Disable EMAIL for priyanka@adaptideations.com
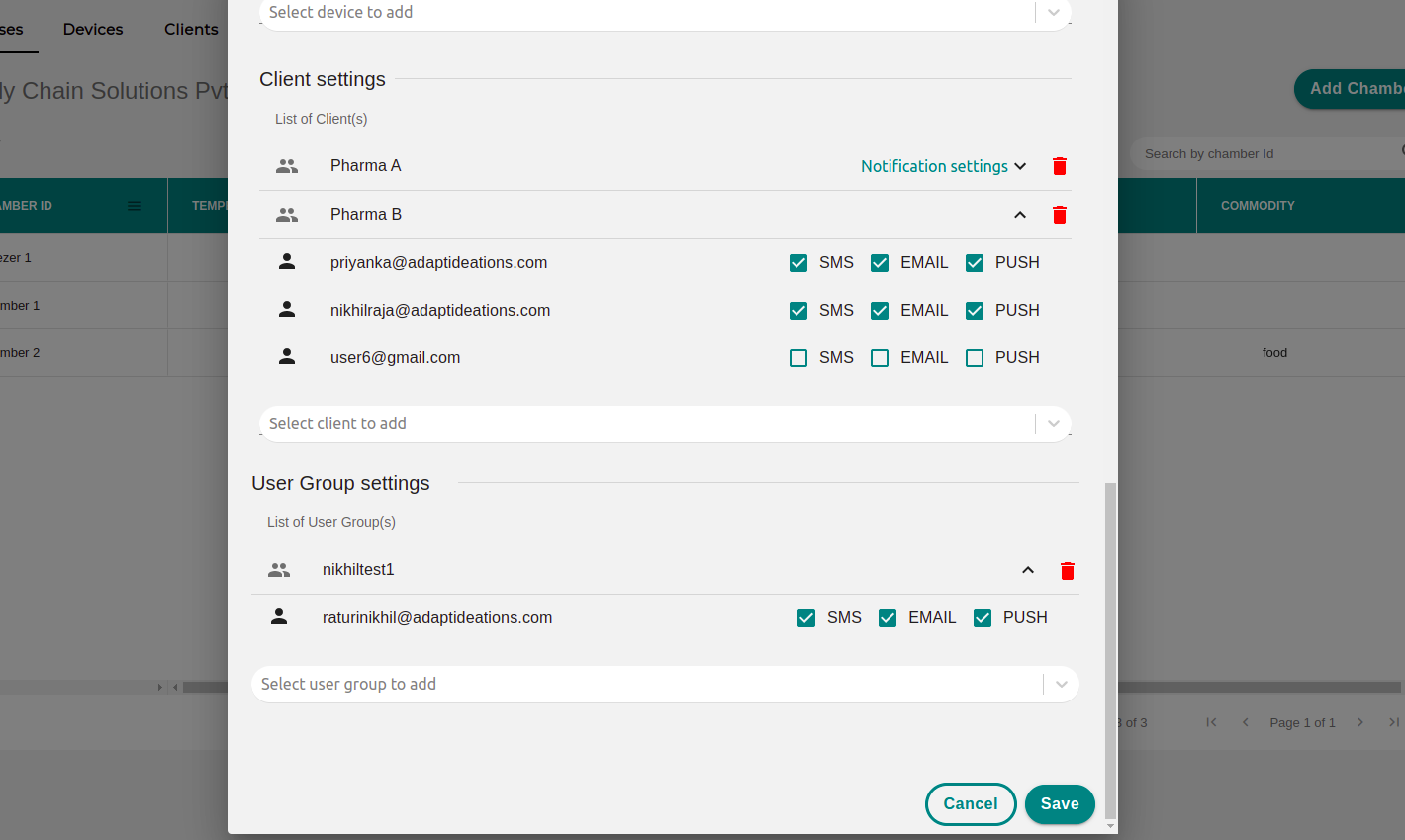This screenshot has height=840, width=1405. click(880, 263)
